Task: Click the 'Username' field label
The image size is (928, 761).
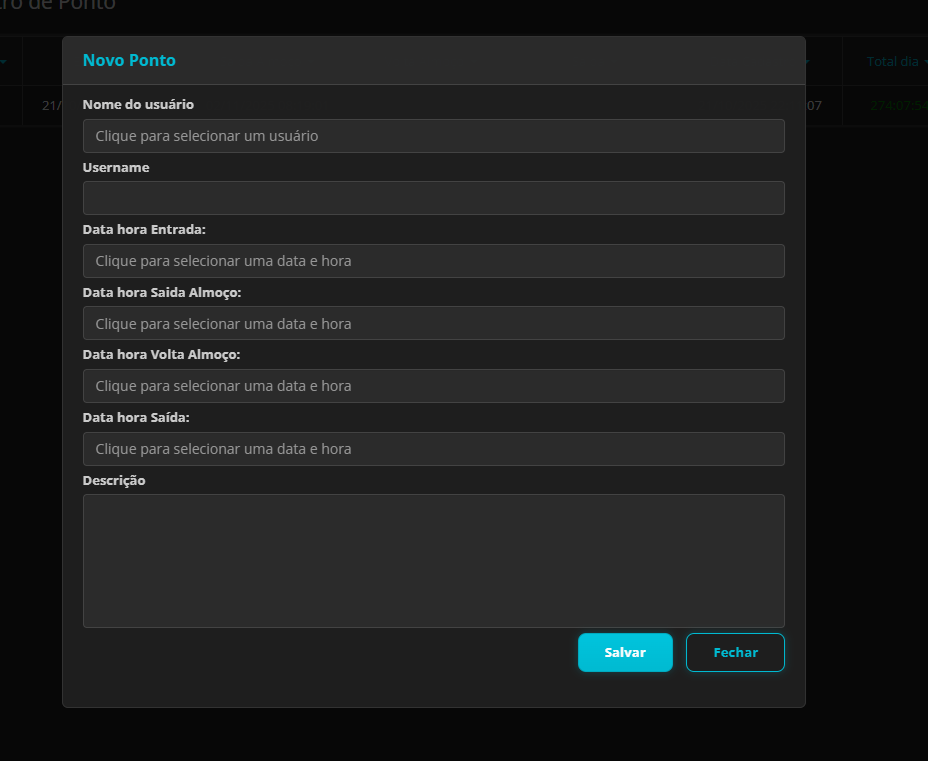Action: coord(116,167)
